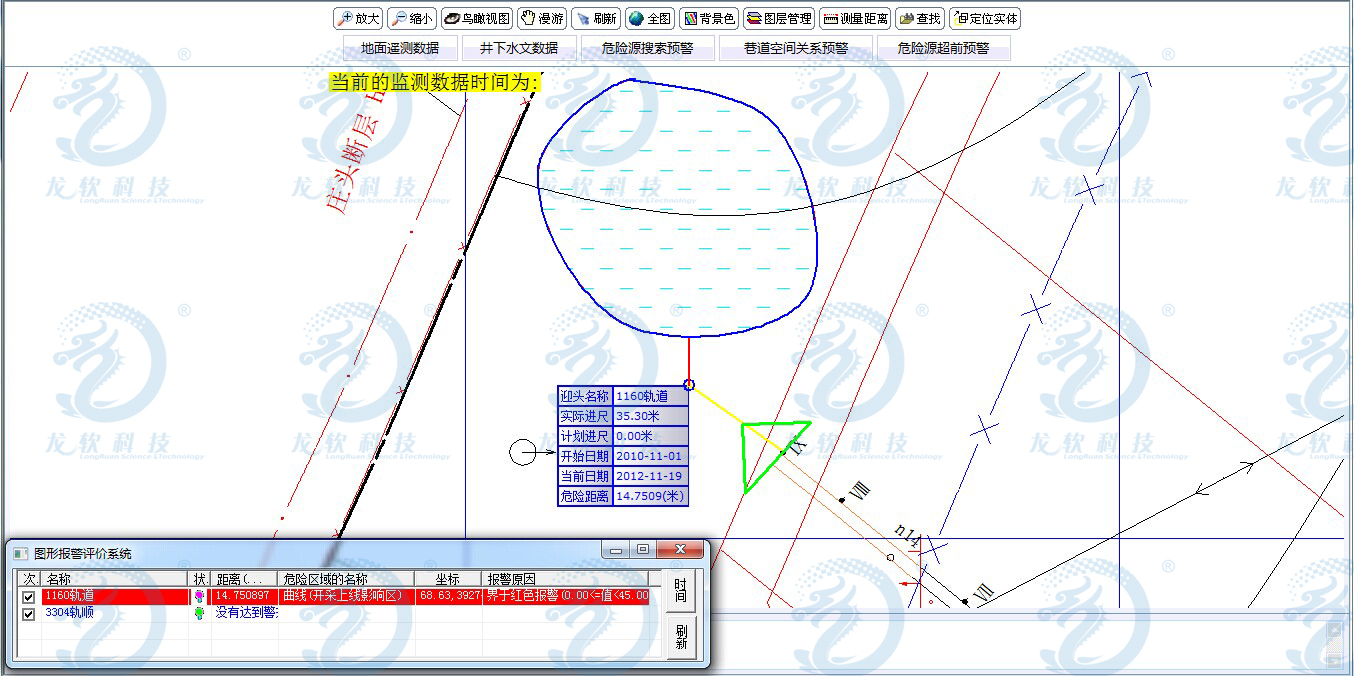Click the 放大 zoom in tool
This screenshot has width=1354, height=676.
358,18
